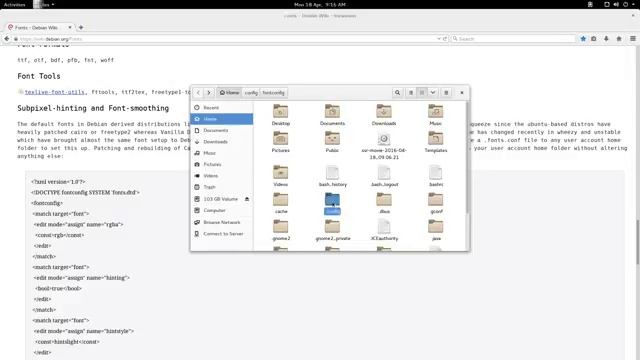Open the file manager search icon

pos(397,93)
